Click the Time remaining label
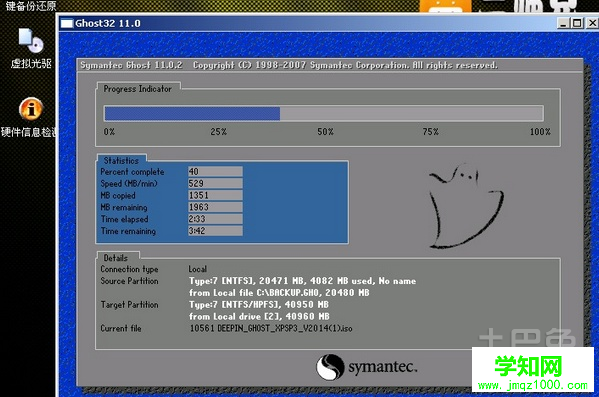Viewport: 599px width, 397px height. tap(128, 231)
